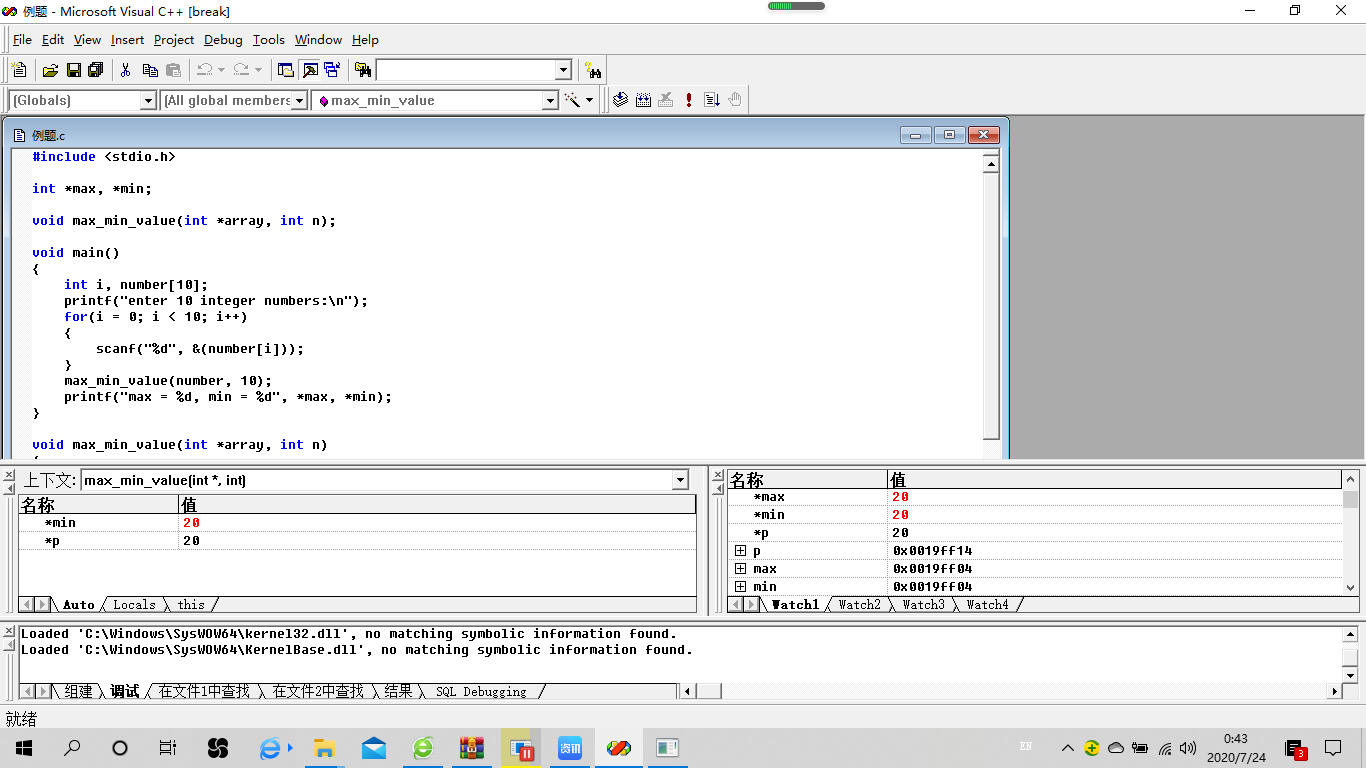Switch to the this tab

pyautogui.click(x=191, y=605)
